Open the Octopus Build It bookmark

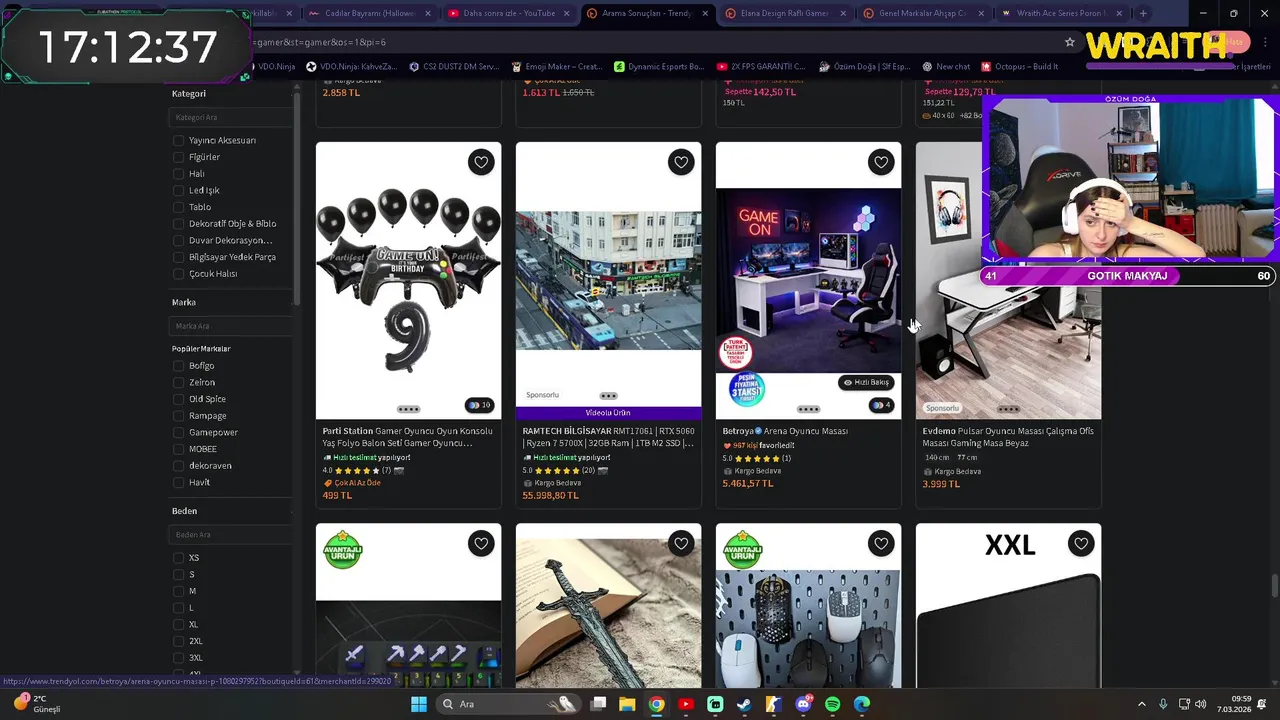pos(1020,67)
